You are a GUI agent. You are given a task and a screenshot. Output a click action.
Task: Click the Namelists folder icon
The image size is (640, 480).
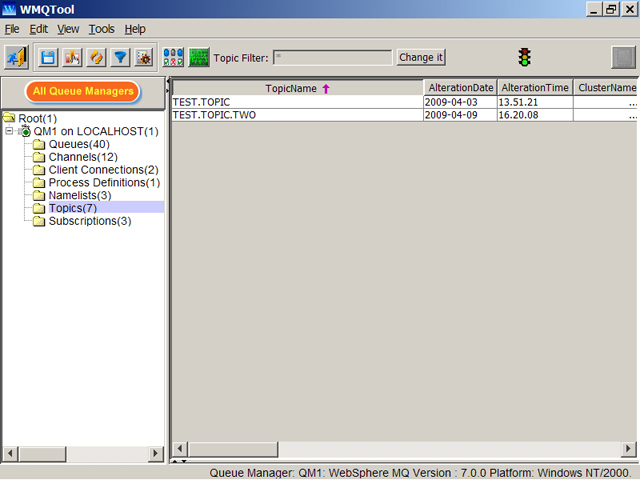coord(39,195)
